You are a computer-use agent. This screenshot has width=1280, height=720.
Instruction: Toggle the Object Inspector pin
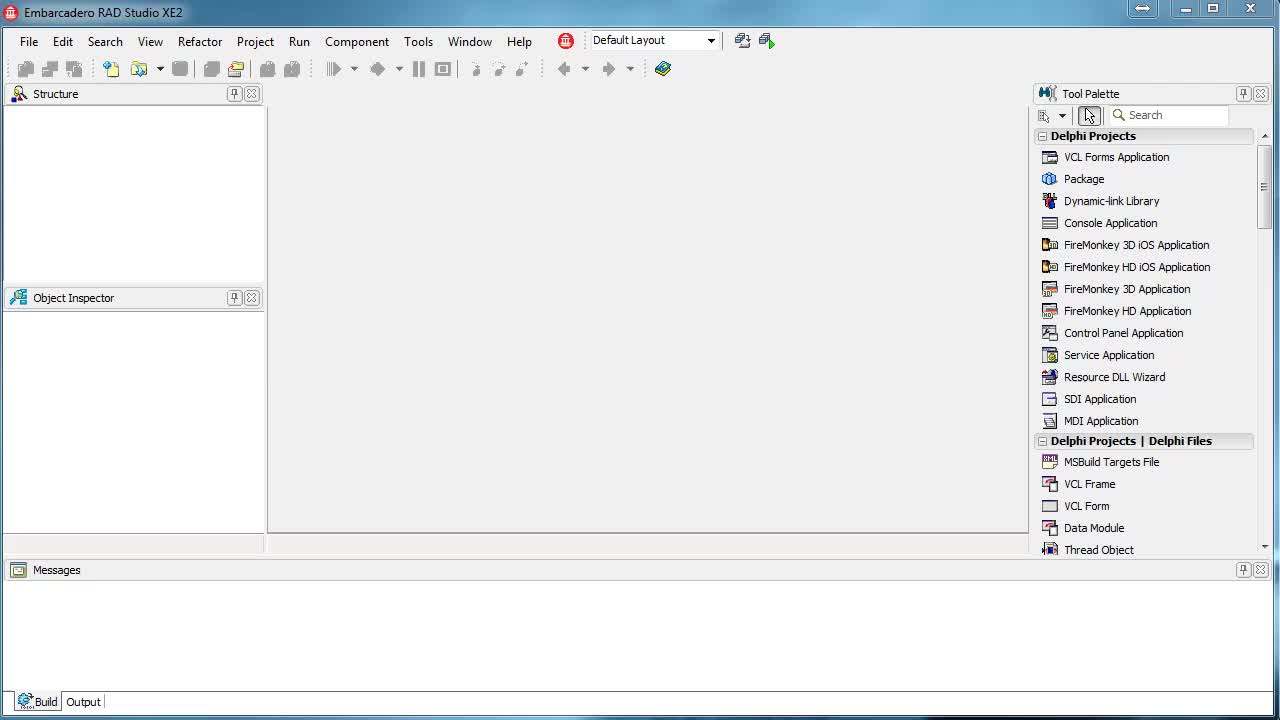[x=234, y=298]
